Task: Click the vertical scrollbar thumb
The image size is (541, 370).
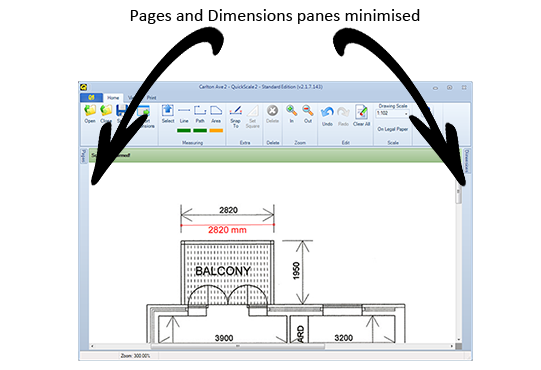Action: (459, 193)
